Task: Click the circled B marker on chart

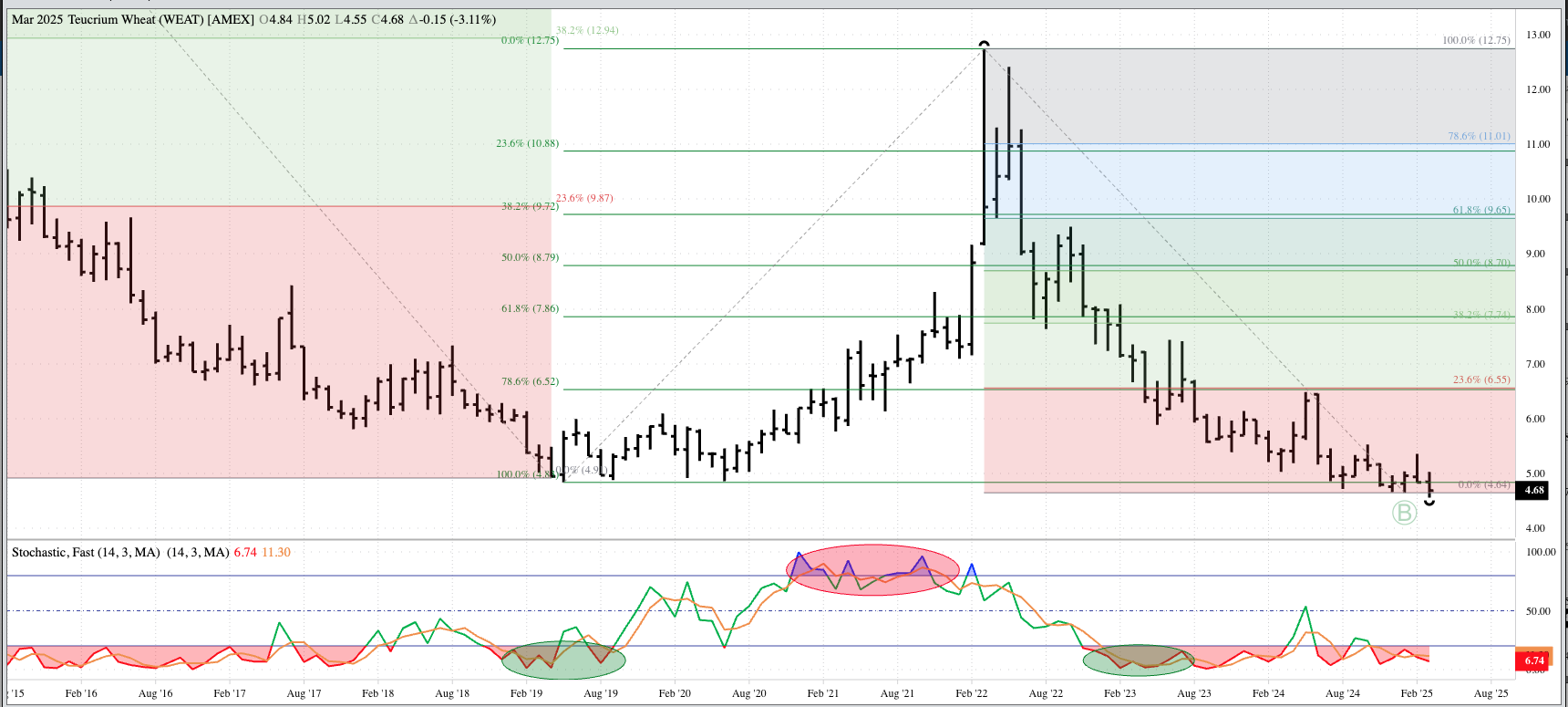Action: 1404,514
